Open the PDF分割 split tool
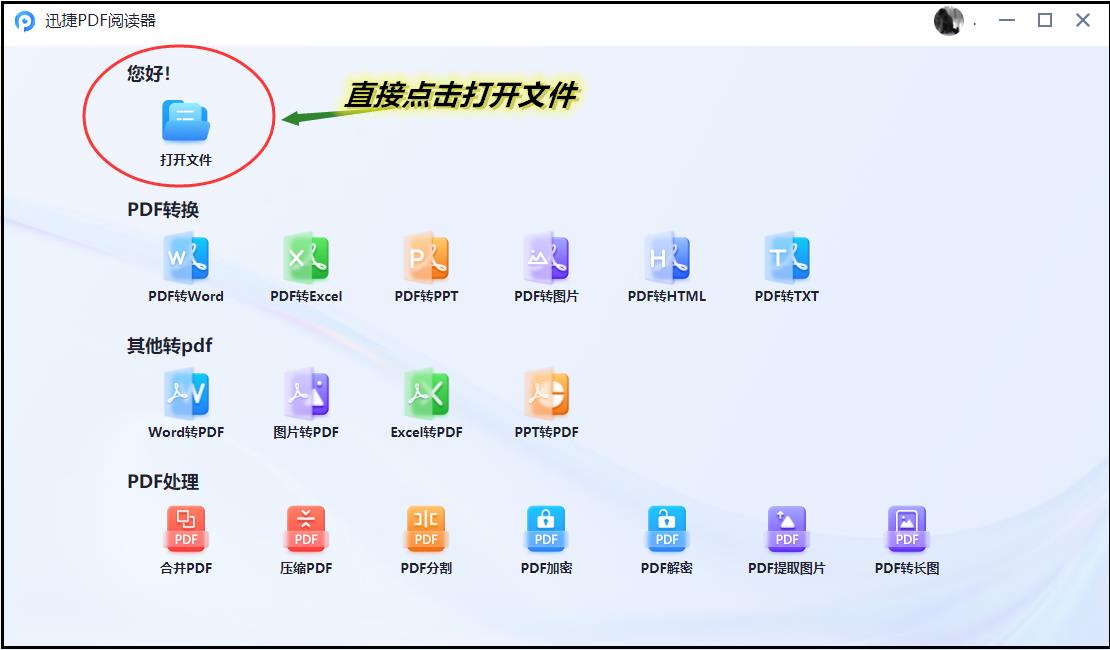 pyautogui.click(x=426, y=529)
